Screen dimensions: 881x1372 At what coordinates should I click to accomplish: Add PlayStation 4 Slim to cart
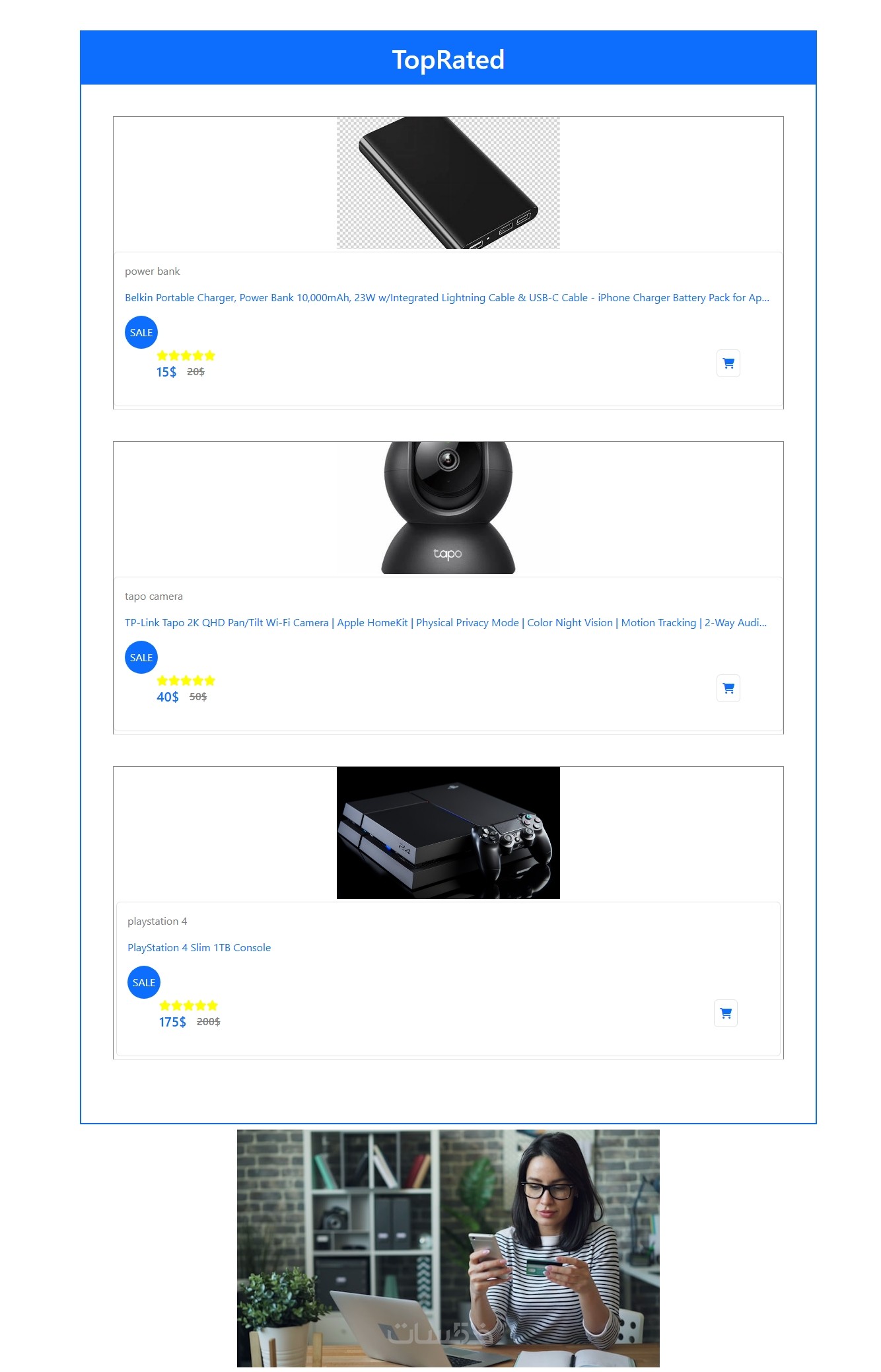[725, 1013]
